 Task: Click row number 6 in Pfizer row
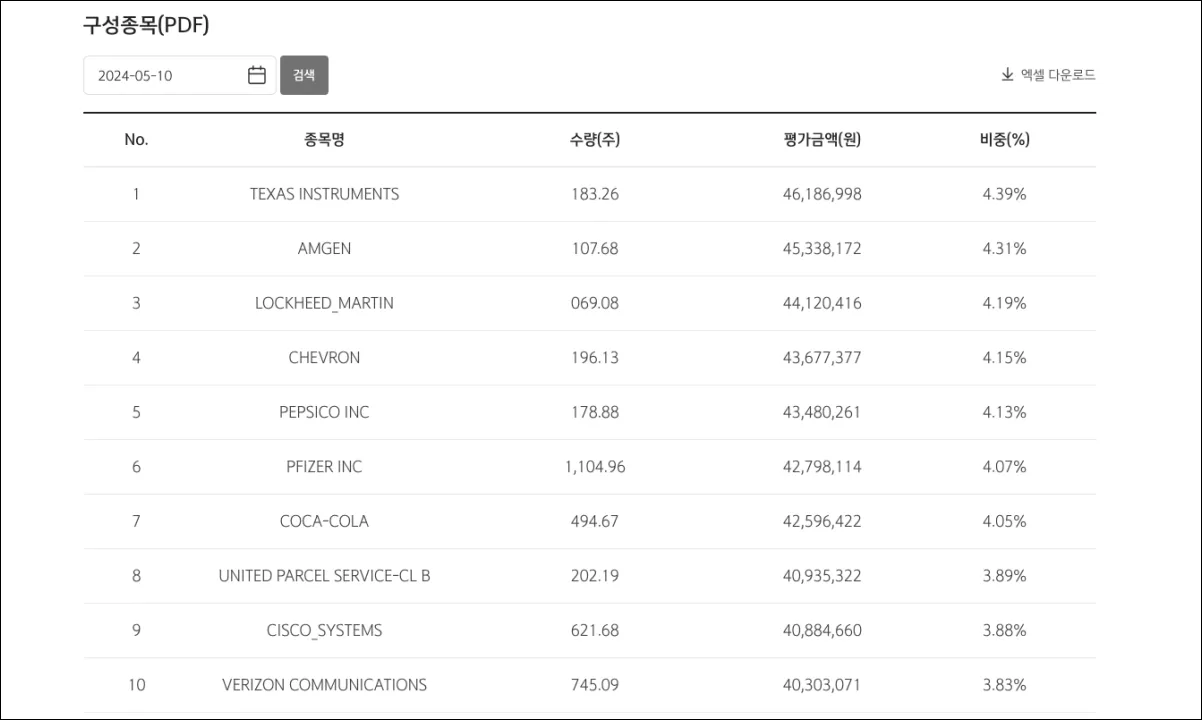click(136, 467)
